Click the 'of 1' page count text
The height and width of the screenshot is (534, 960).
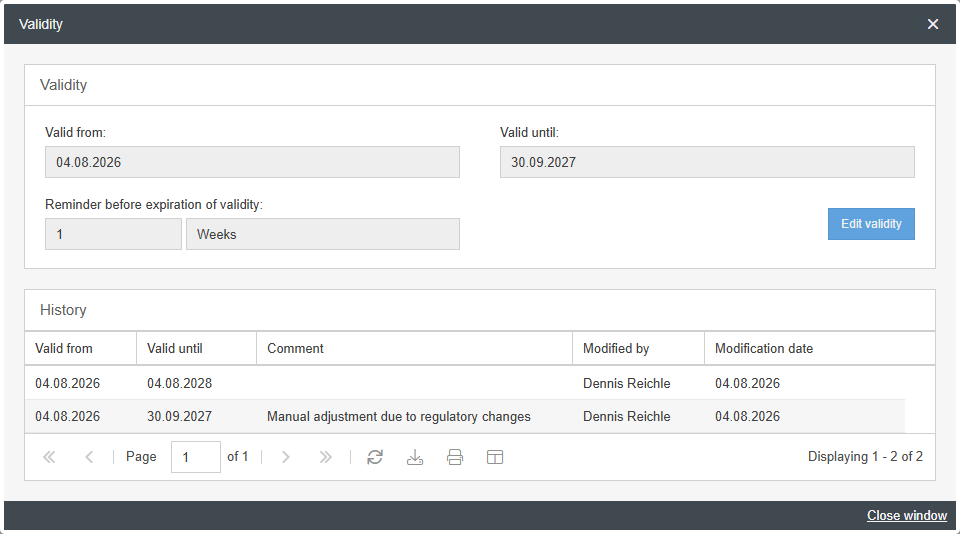[238, 456]
